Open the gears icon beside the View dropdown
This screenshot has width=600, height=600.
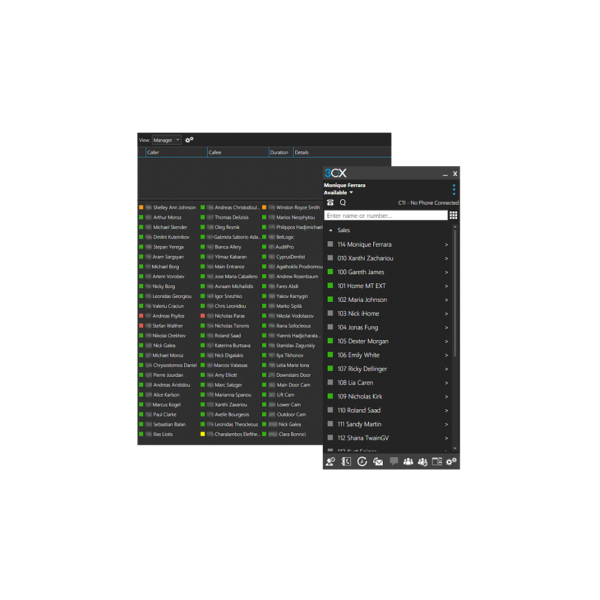coord(189,140)
